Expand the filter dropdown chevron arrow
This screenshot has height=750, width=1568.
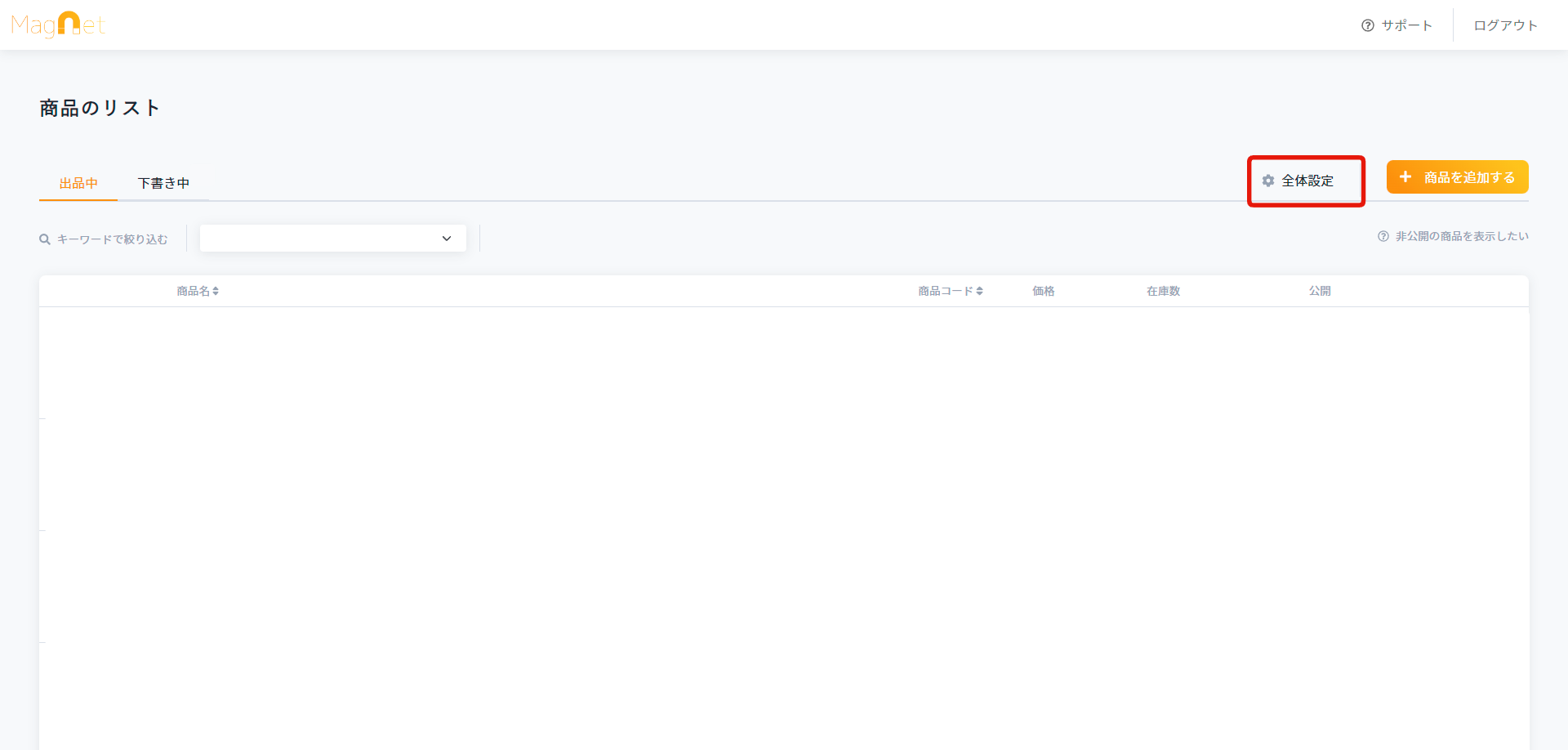point(447,239)
